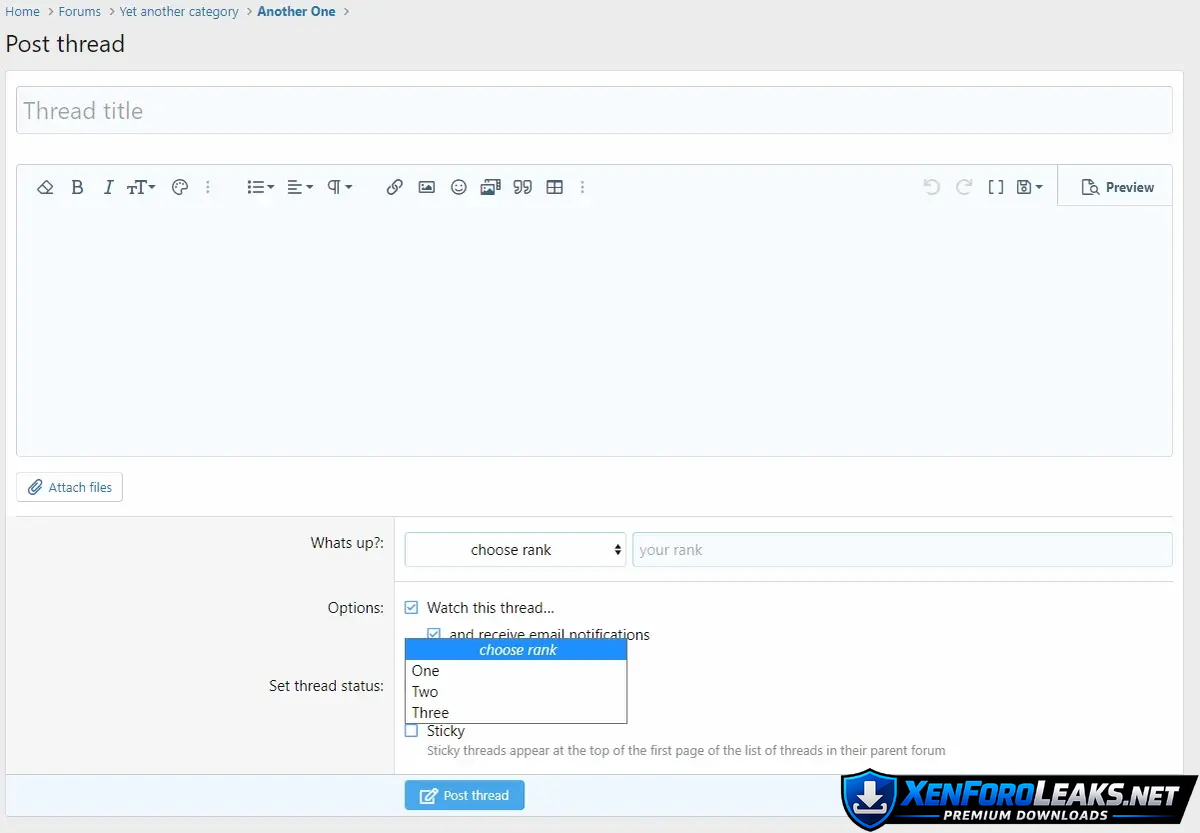The height and width of the screenshot is (833, 1200).
Task: Enable the Sticky thread checkbox
Action: point(411,731)
